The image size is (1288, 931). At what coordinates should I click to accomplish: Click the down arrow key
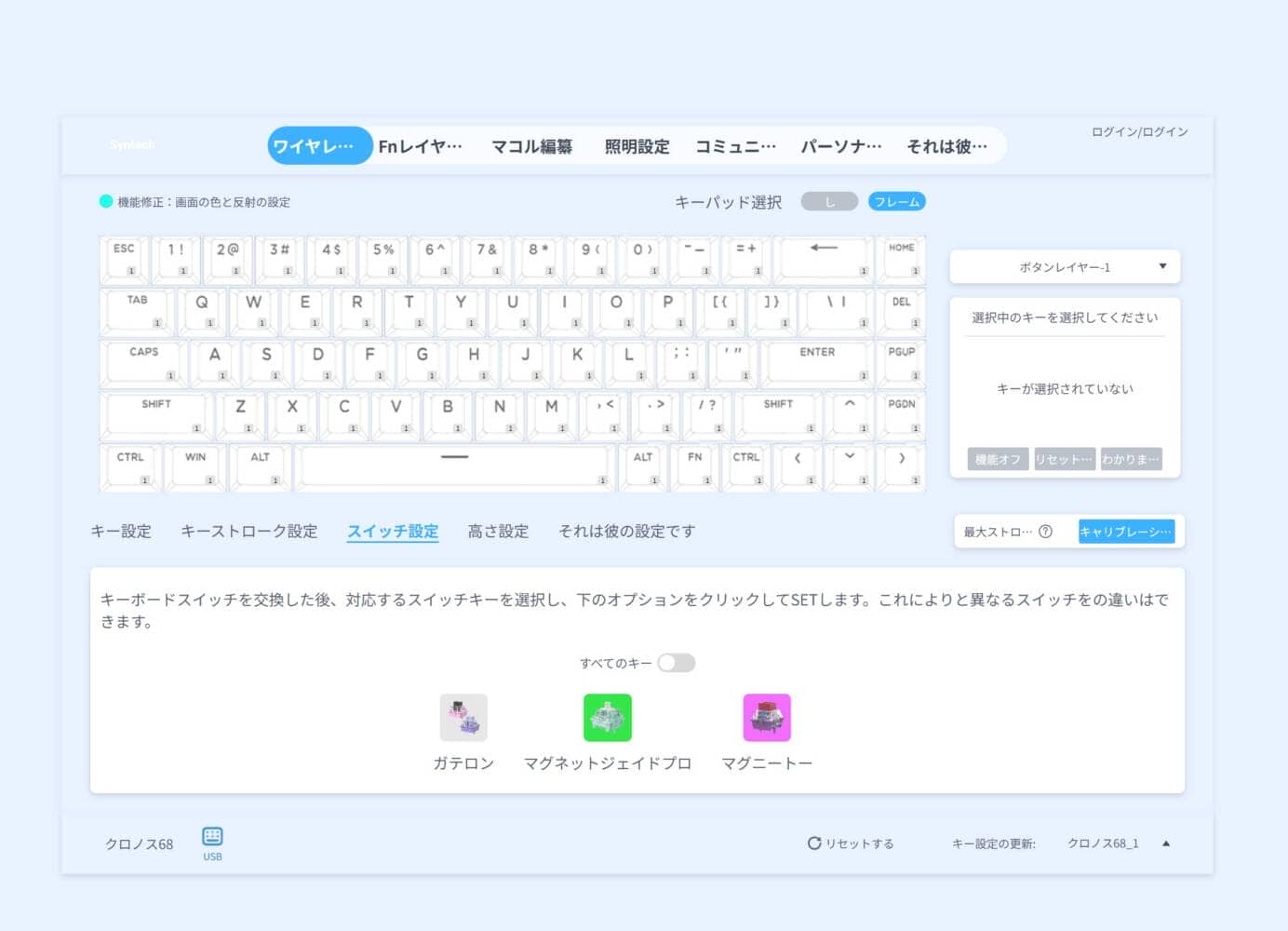pyautogui.click(x=850, y=466)
